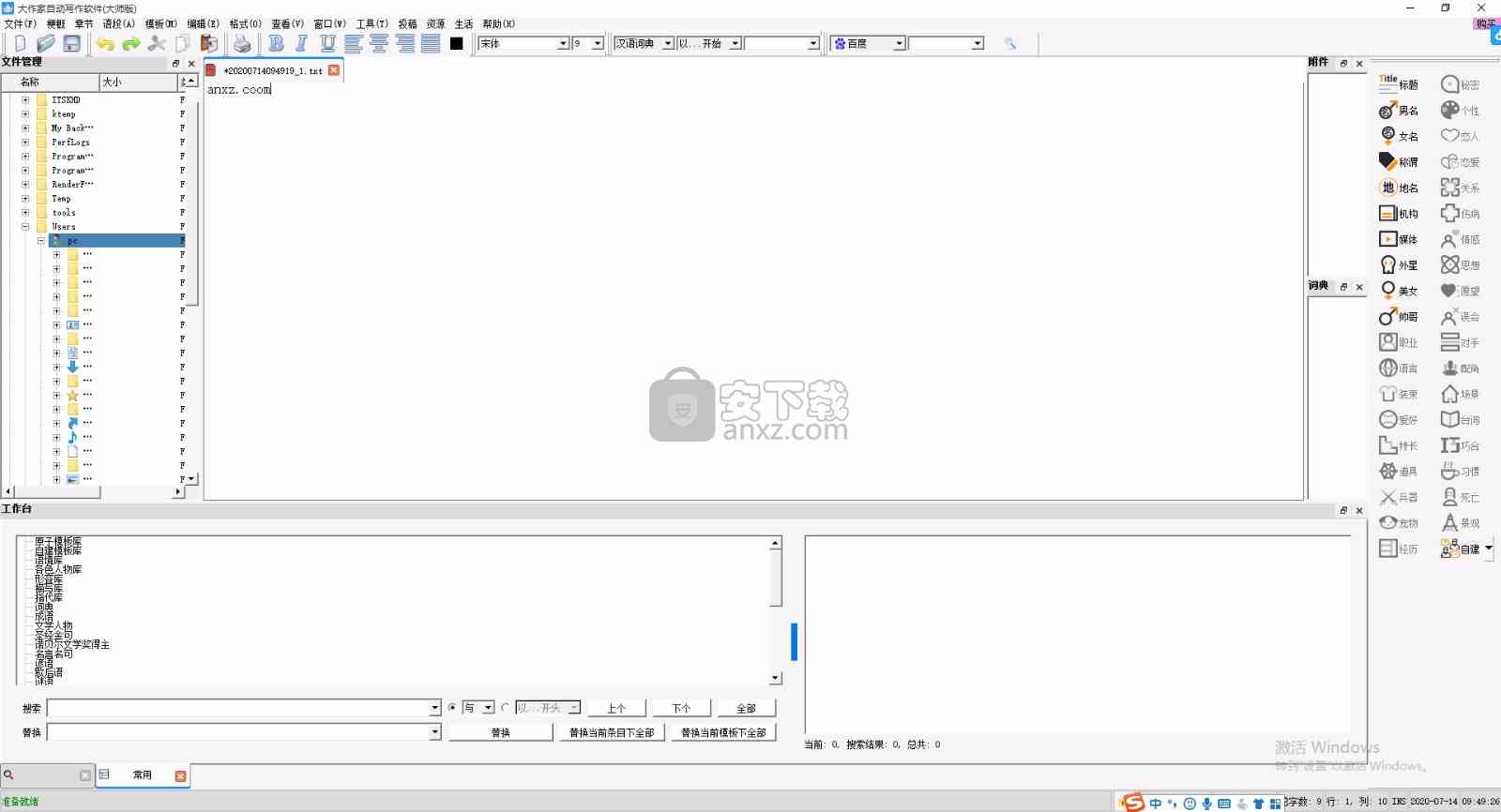
Task: Expand the PerfLogs folder
Action: point(25,142)
